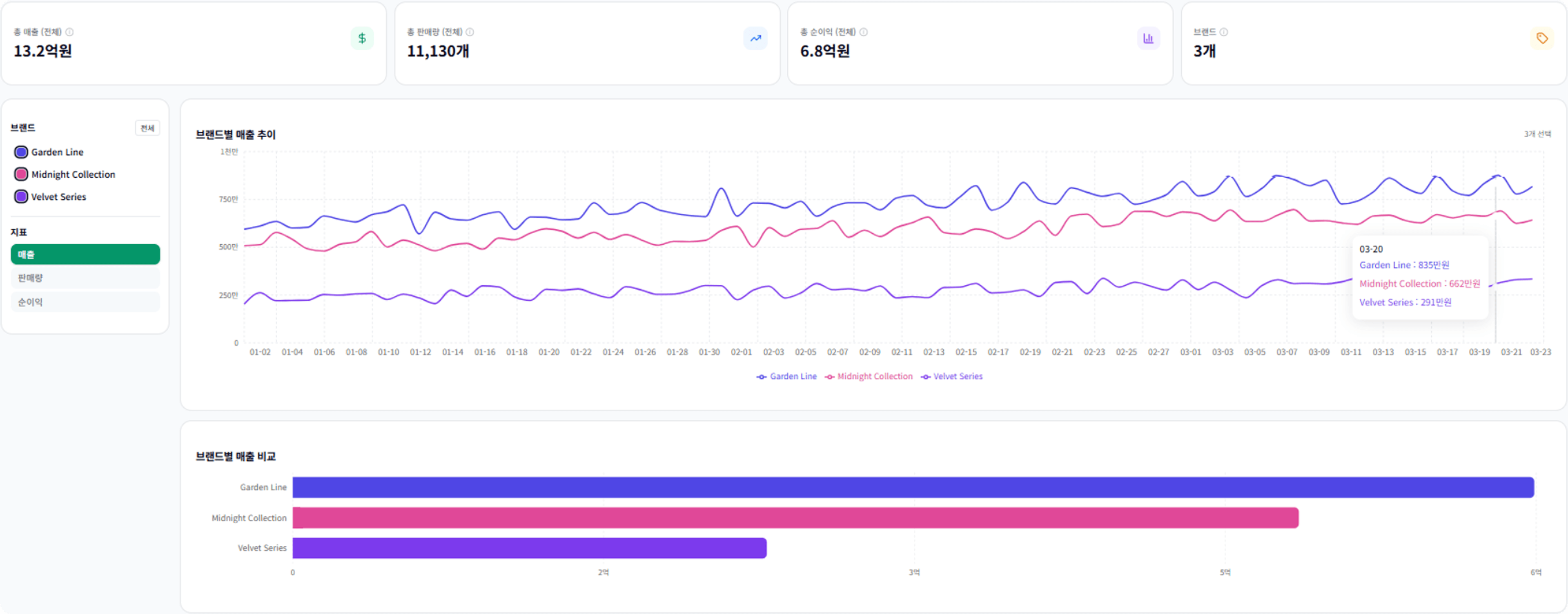Click the 750만 y-axis label
This screenshot has width=1568, height=614.
(x=228, y=199)
